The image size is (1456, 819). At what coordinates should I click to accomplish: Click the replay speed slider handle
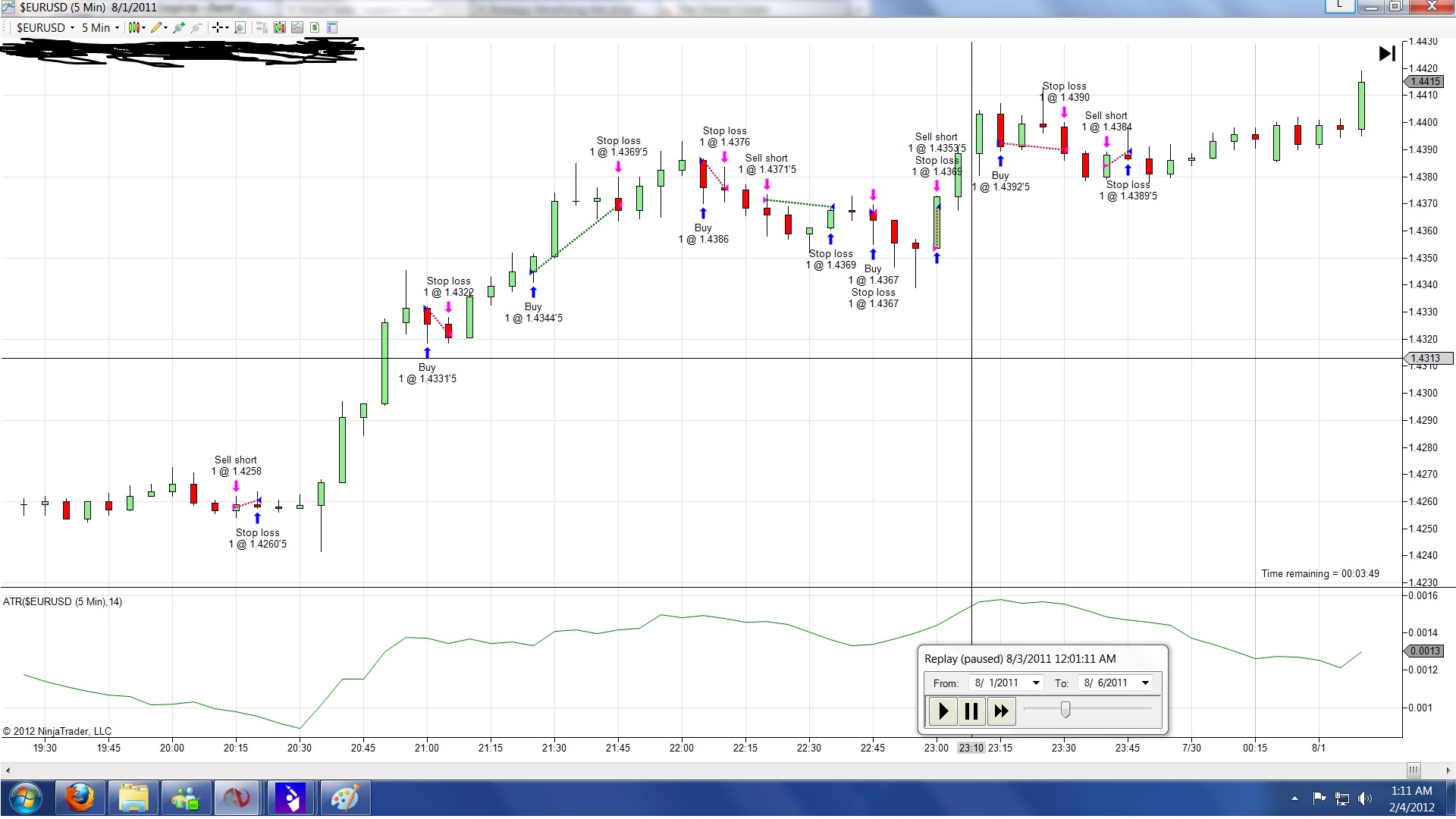click(x=1065, y=710)
